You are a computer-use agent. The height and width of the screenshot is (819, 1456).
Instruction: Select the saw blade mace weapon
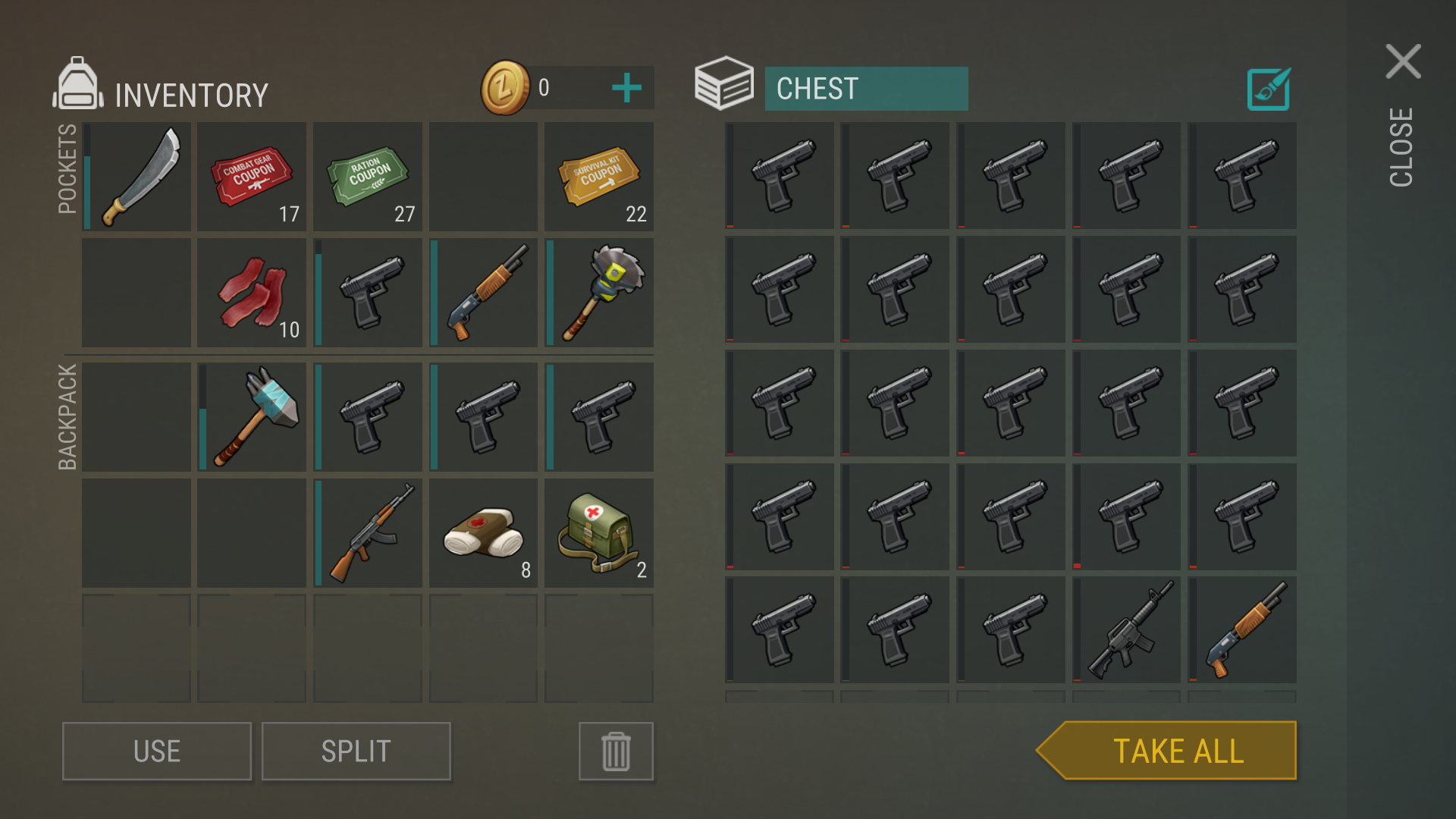(x=599, y=293)
